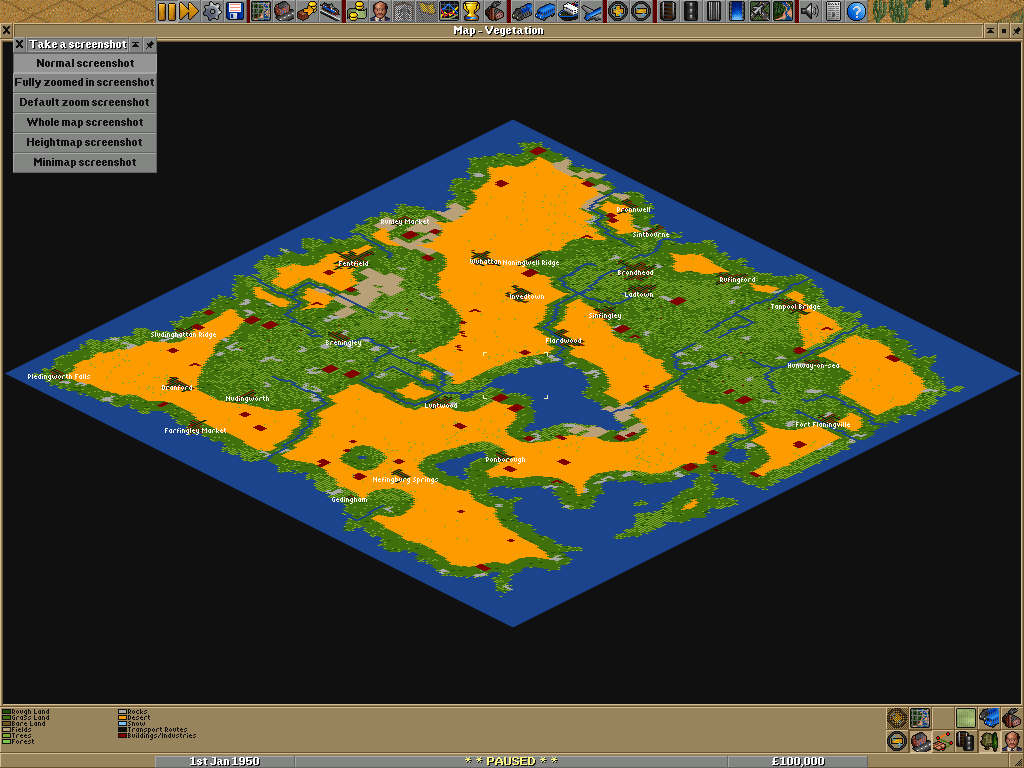Open the map menu in the toolbar
The image size is (1024, 768).
pos(261,11)
